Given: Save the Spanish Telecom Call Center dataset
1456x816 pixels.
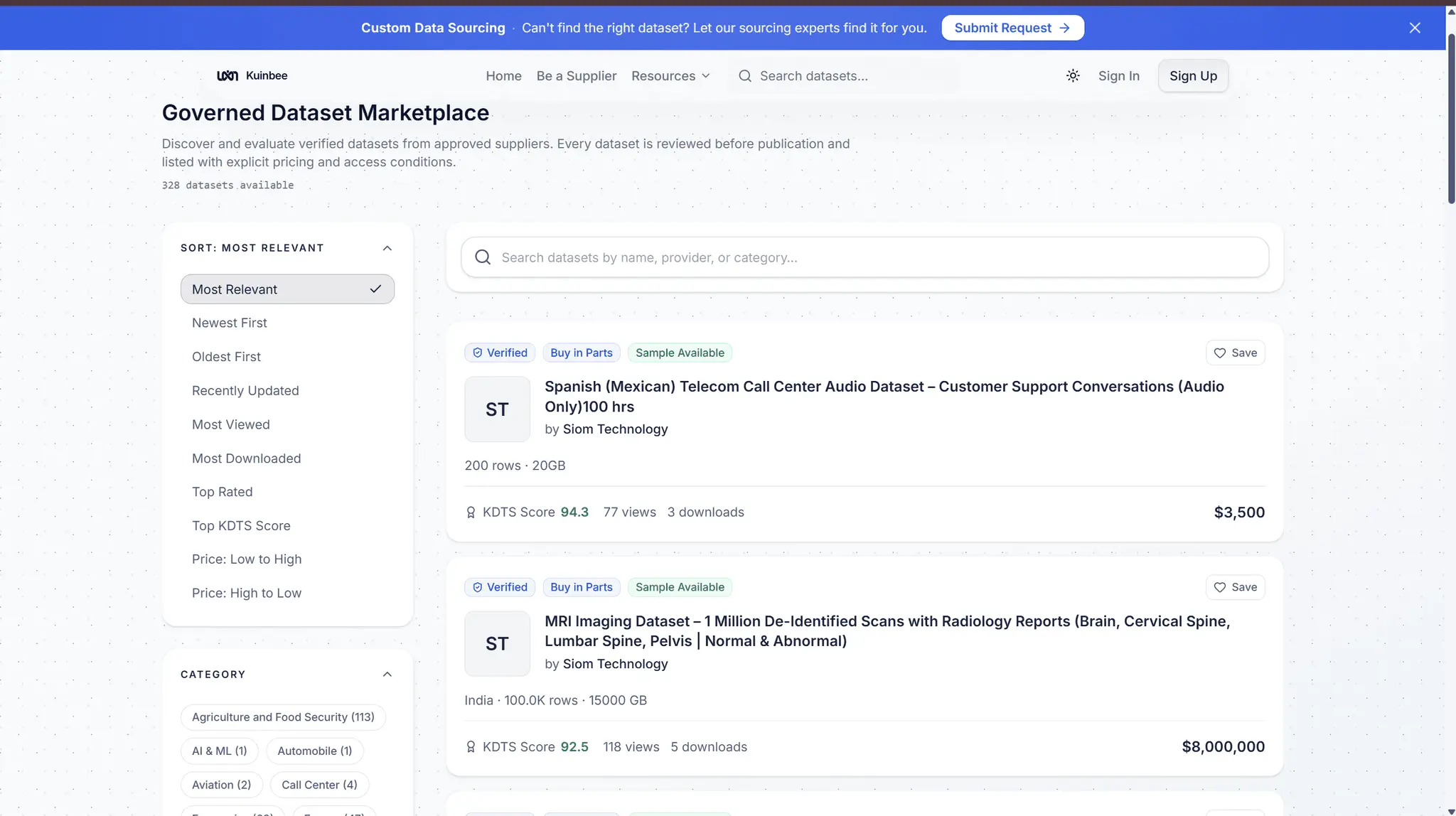Looking at the screenshot, I should pos(1235,353).
